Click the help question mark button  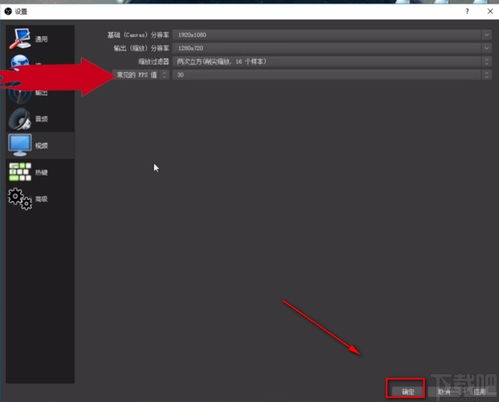[x=467, y=11]
